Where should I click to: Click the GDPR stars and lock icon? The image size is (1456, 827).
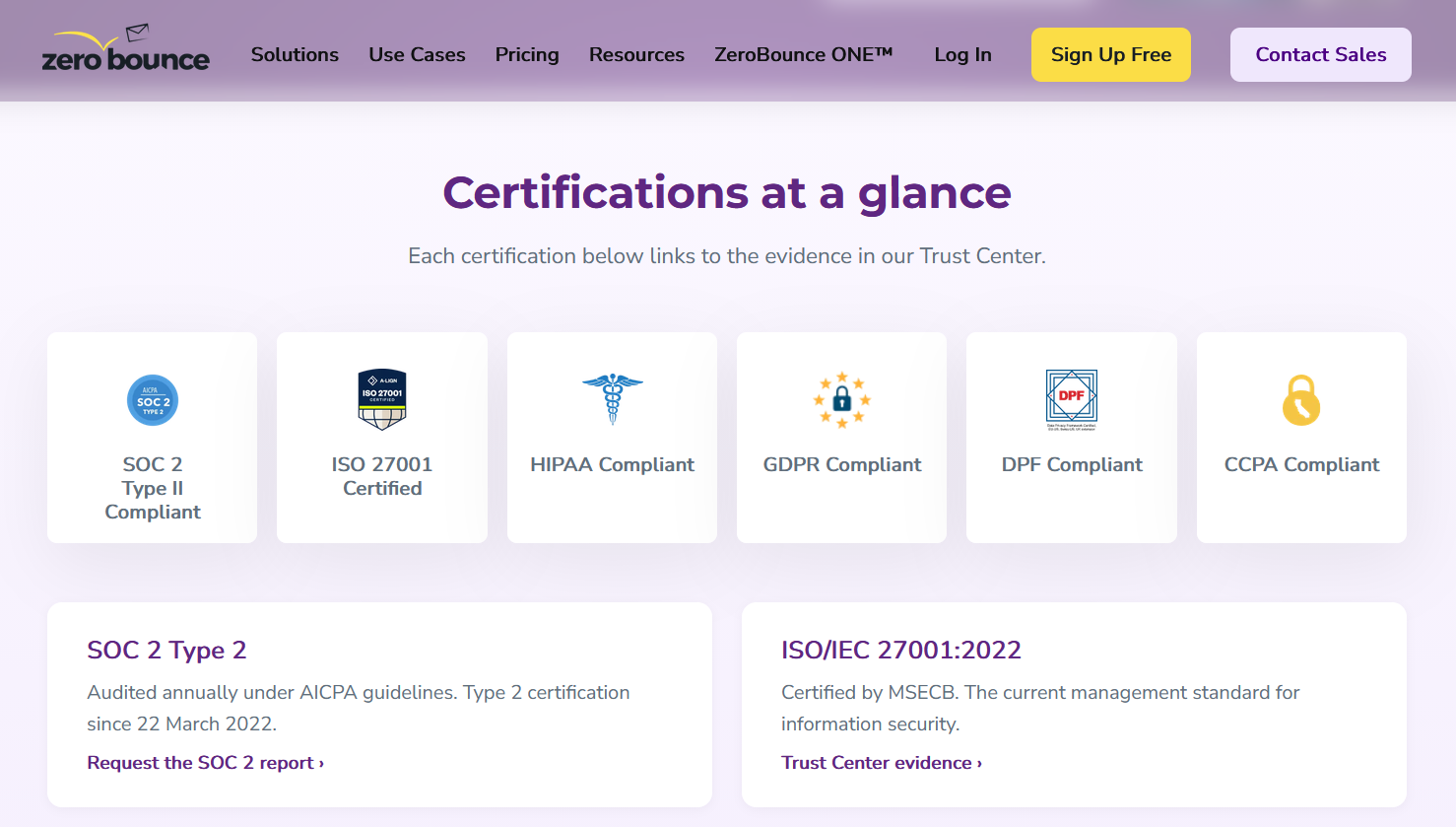[842, 399]
